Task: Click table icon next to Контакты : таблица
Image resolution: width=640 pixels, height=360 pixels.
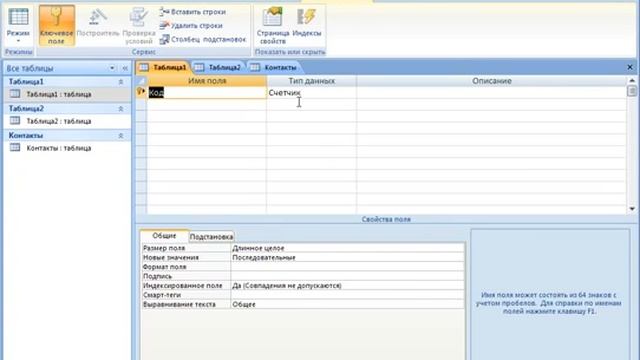Action: click(x=15, y=148)
